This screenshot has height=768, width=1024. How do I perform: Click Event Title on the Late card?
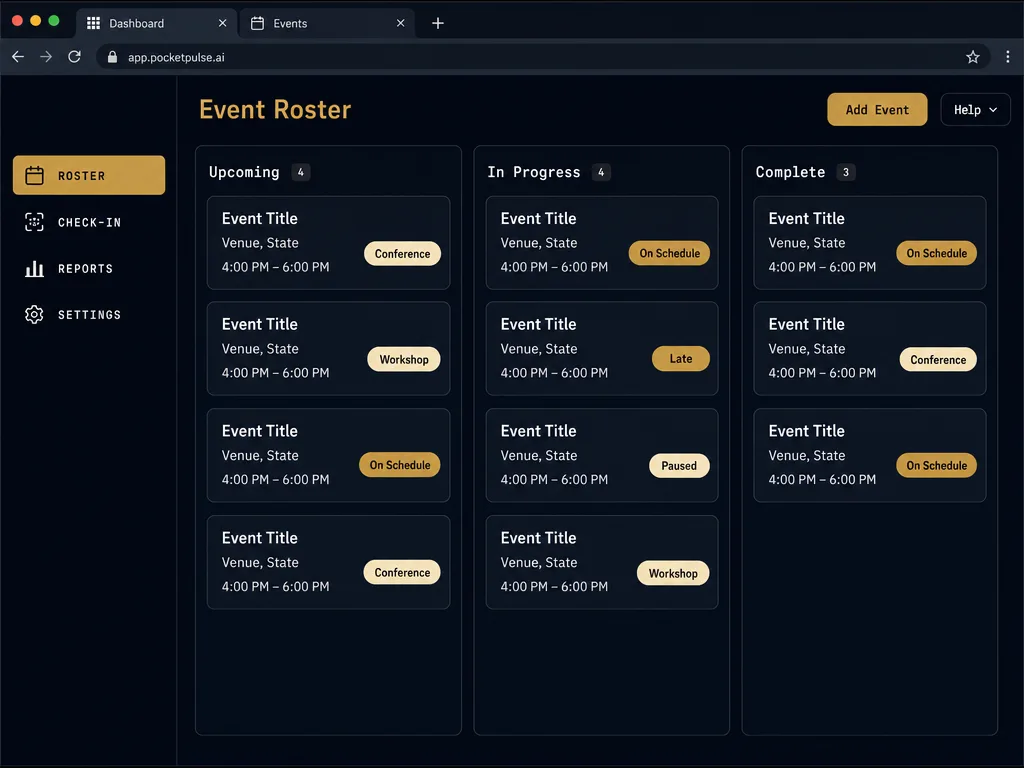click(538, 324)
